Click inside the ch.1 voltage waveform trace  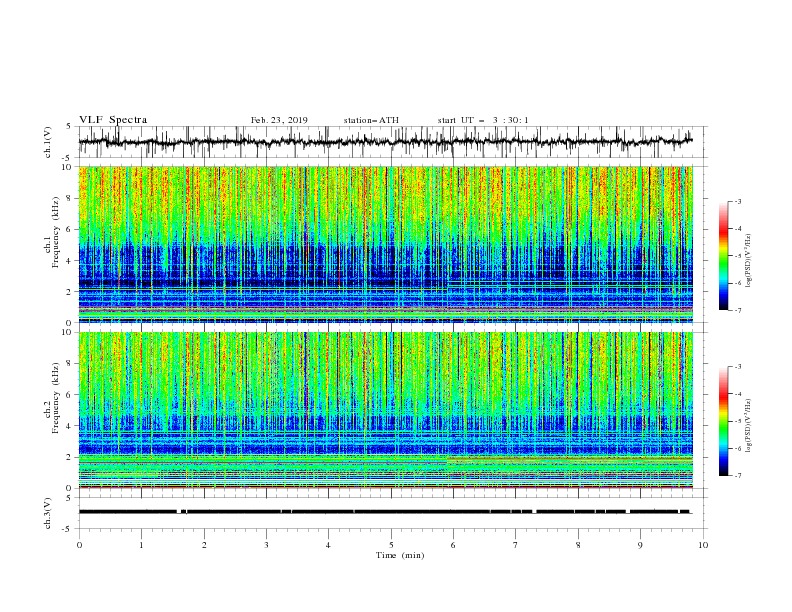click(x=385, y=142)
